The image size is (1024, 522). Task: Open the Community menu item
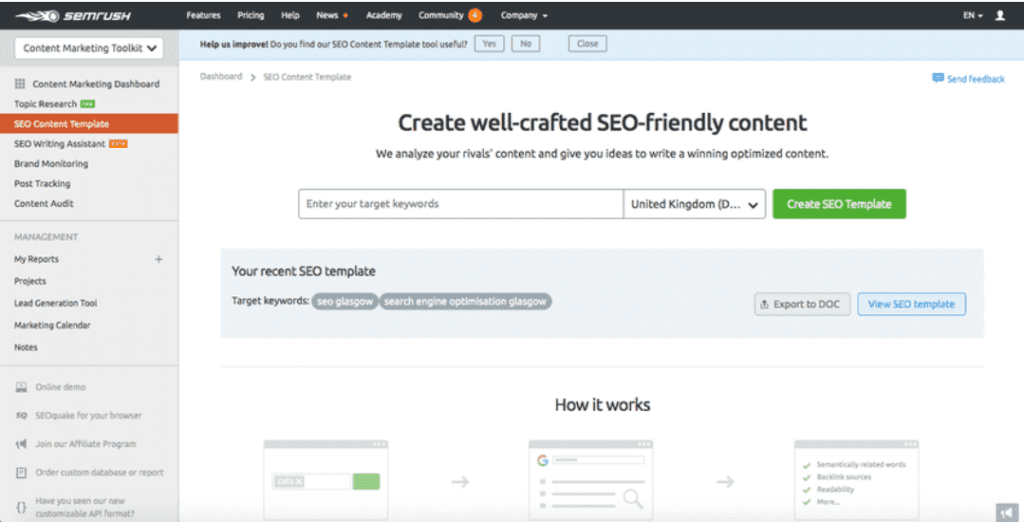(441, 16)
